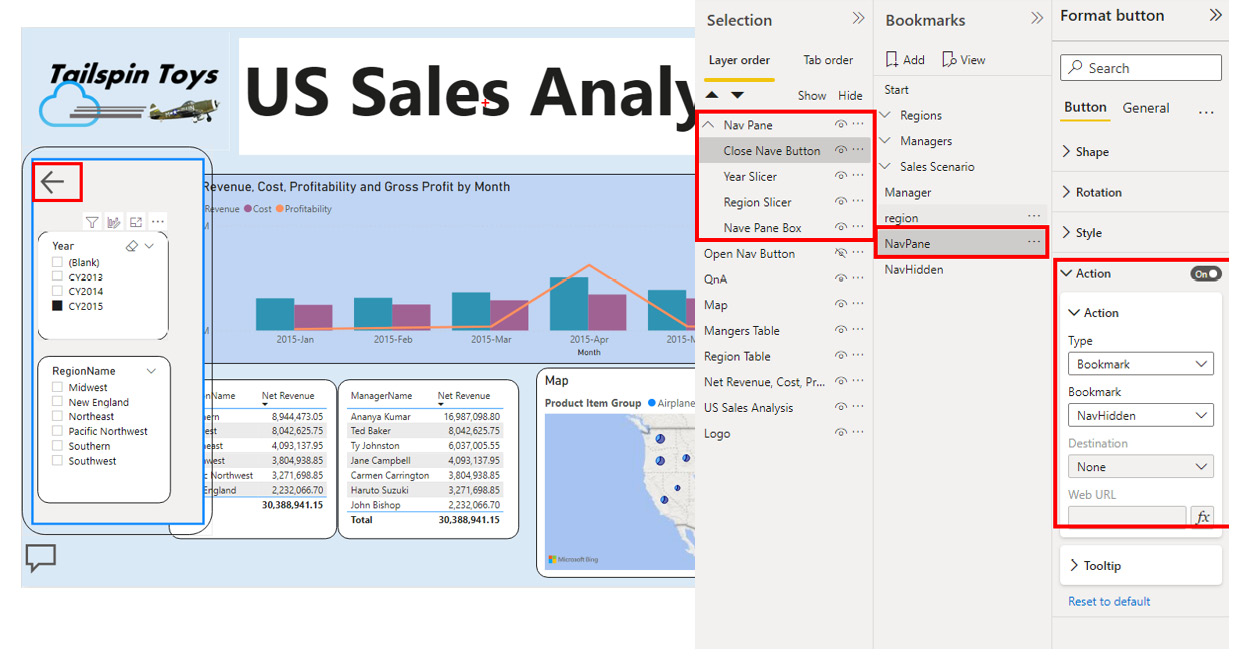
Task: Expand the Shape section
Action: pyautogui.click(x=1091, y=152)
